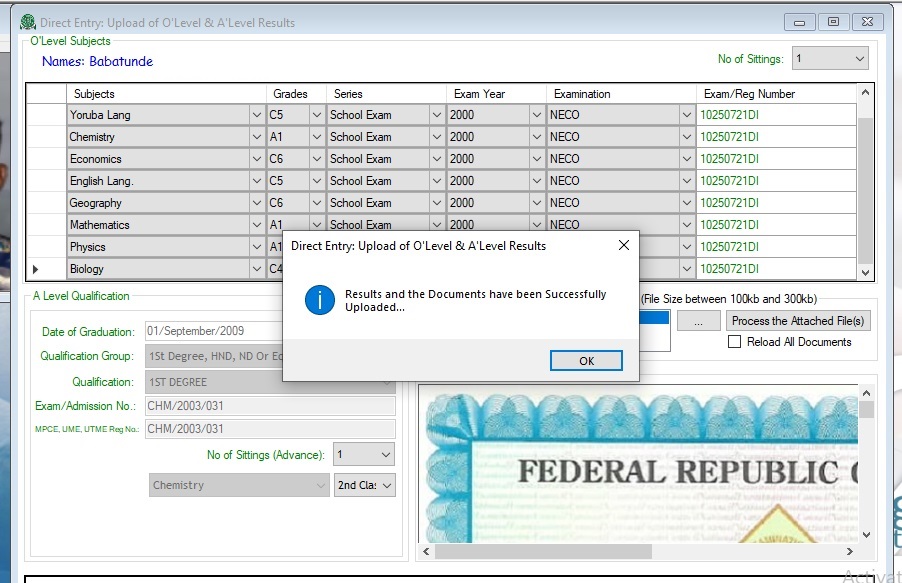
Task: Open the A Level Chemistry course dropdown
Action: click(239, 485)
